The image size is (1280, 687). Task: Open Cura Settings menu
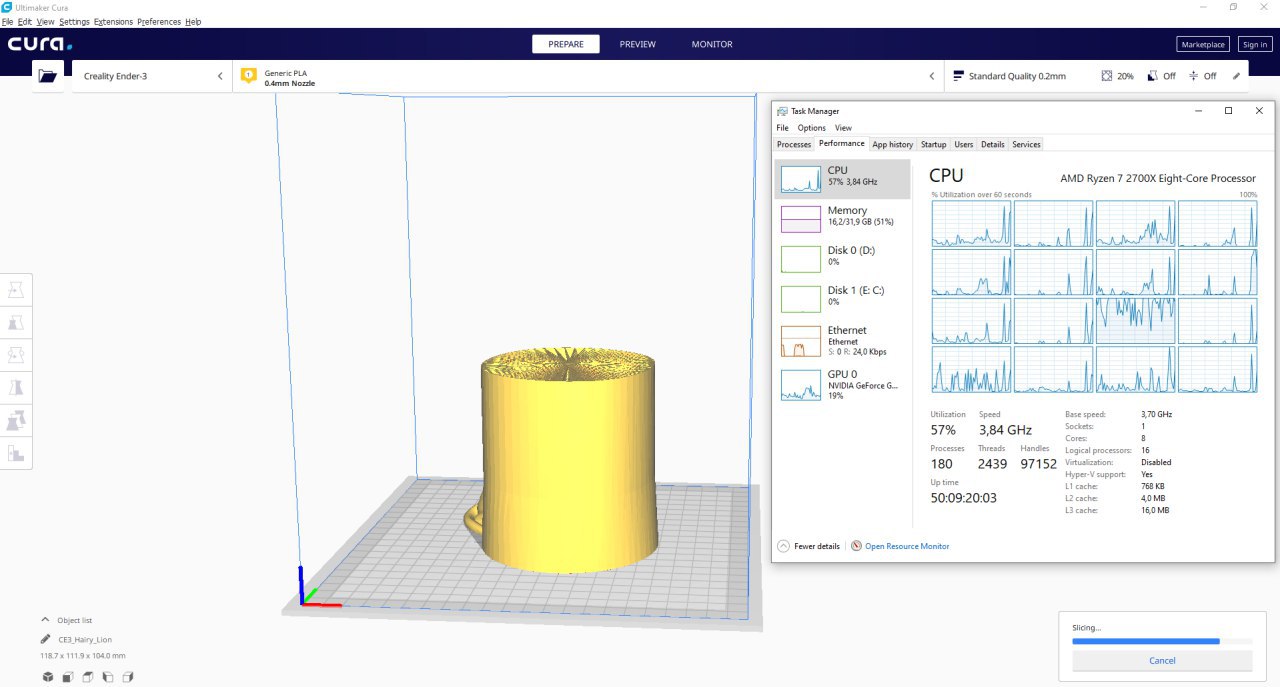pyautogui.click(x=74, y=21)
